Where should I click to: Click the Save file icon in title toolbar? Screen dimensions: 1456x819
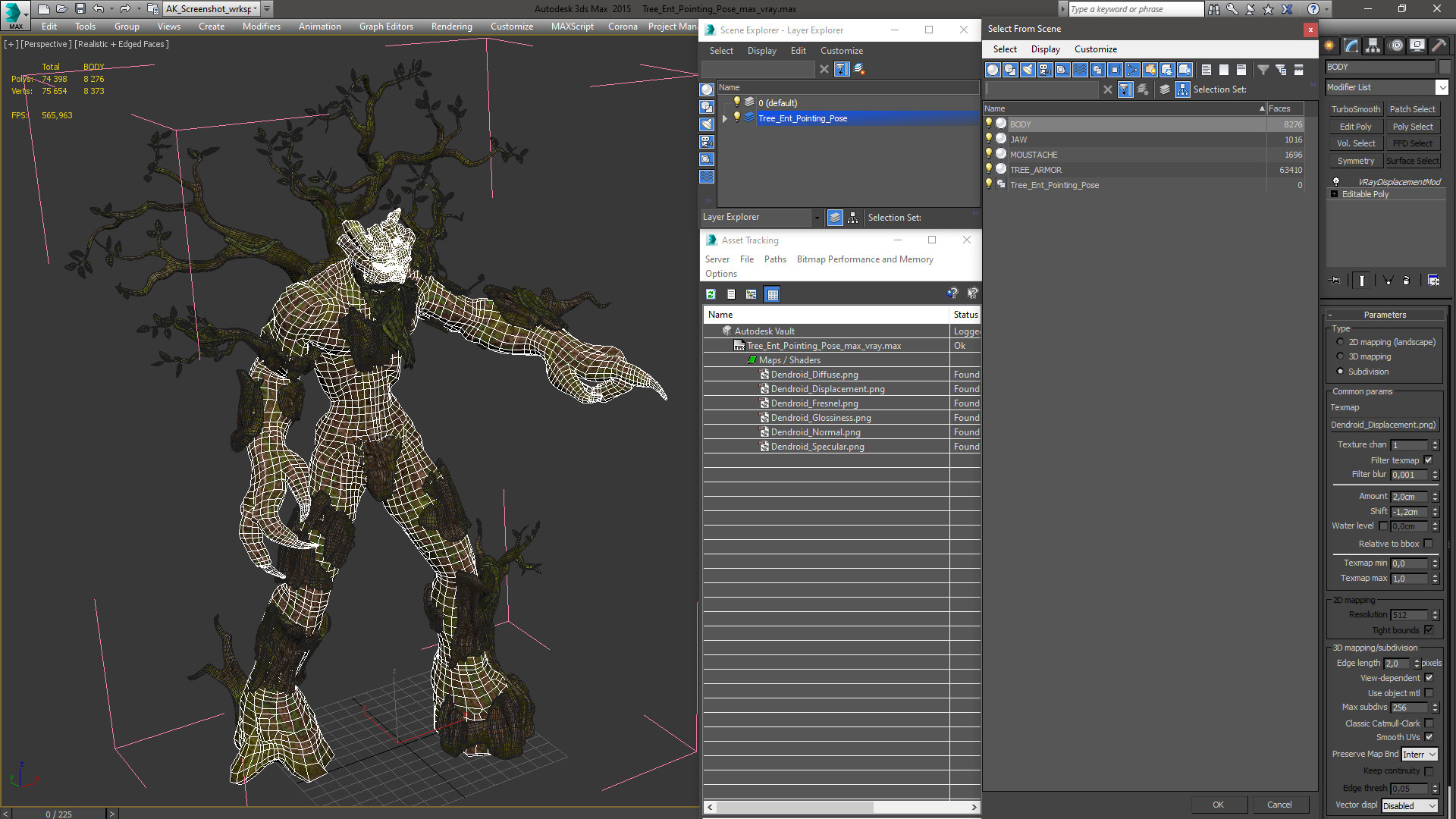point(80,9)
